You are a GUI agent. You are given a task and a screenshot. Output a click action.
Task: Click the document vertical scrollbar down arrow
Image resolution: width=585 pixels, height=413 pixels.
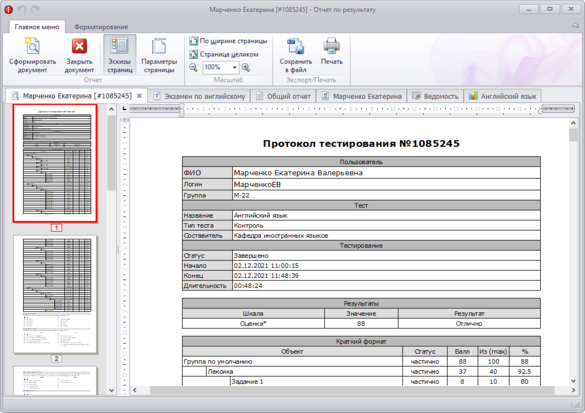click(573, 381)
